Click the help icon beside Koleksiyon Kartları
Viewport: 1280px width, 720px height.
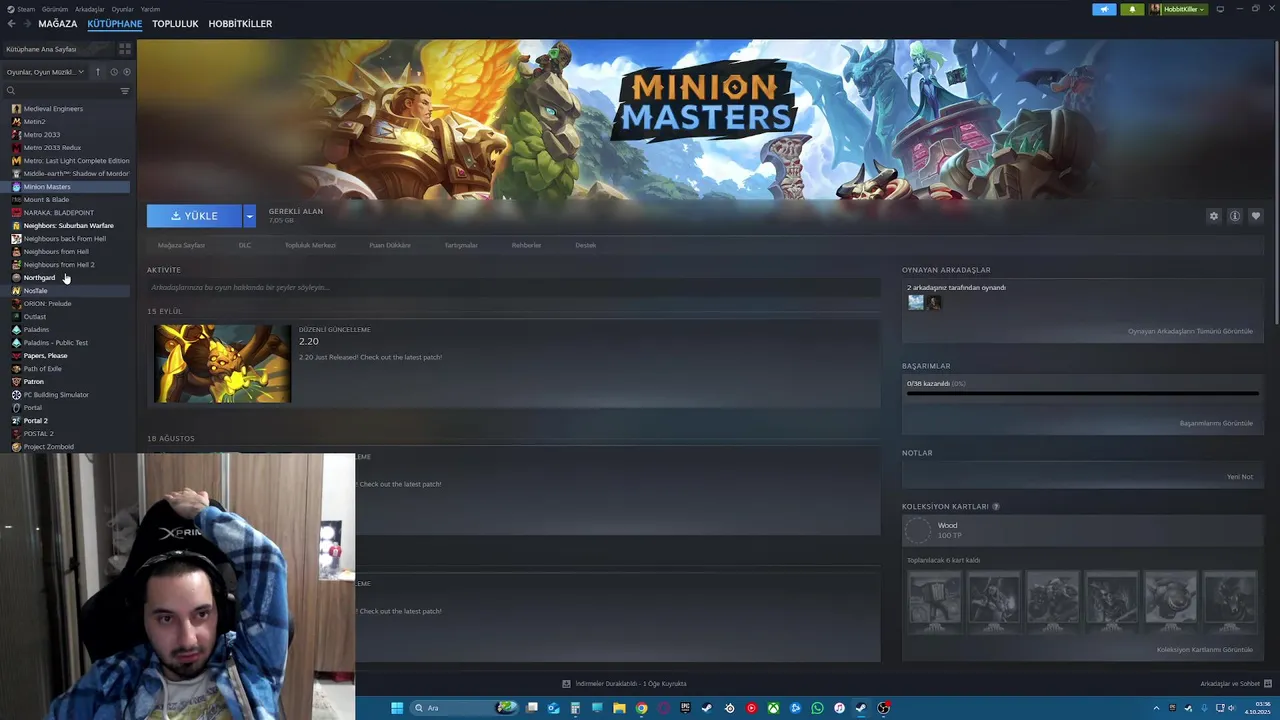[x=996, y=507]
